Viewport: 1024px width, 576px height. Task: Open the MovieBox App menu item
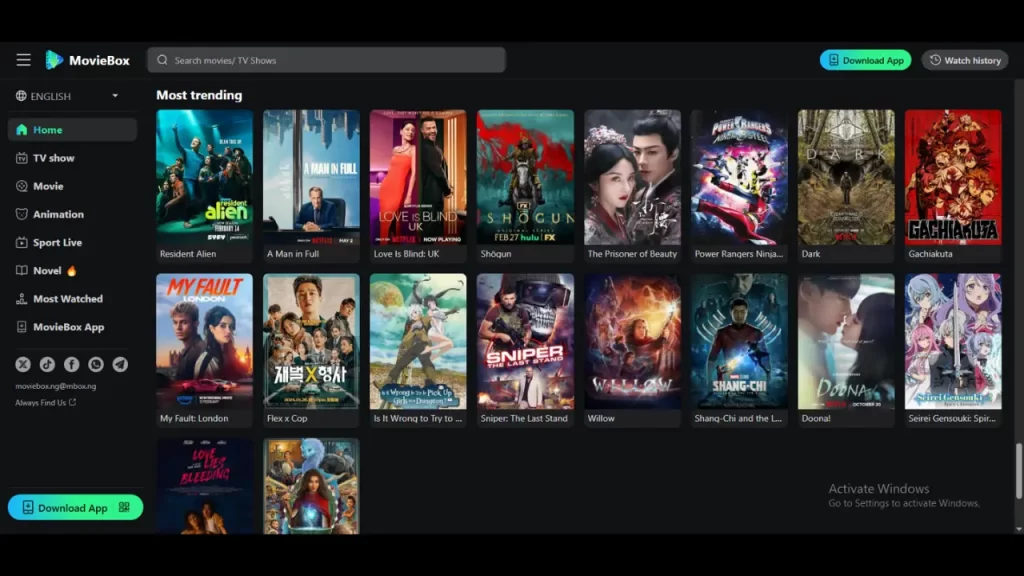72,327
